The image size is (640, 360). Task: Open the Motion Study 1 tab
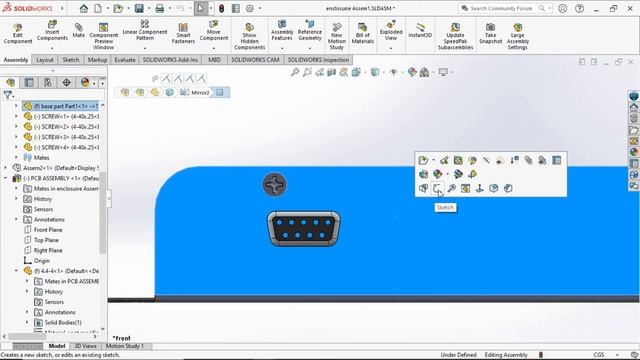point(125,346)
